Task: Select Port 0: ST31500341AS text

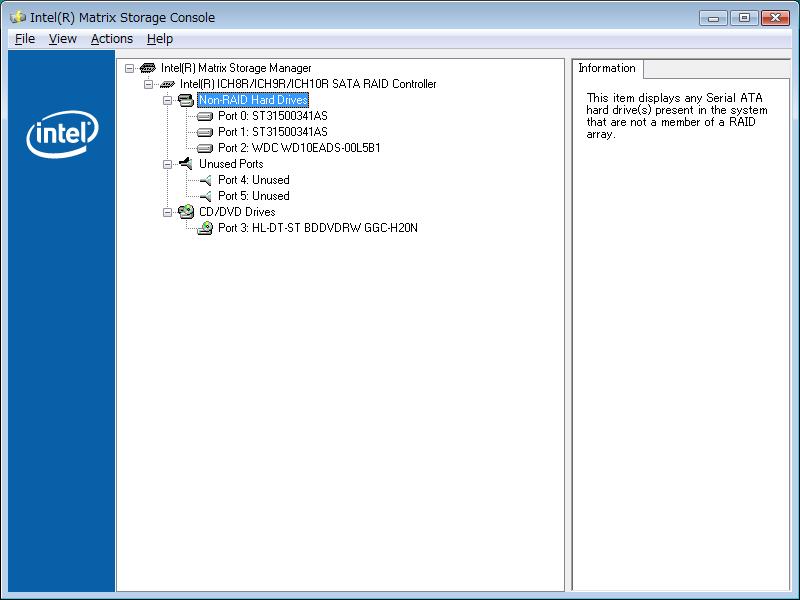Action: point(272,116)
